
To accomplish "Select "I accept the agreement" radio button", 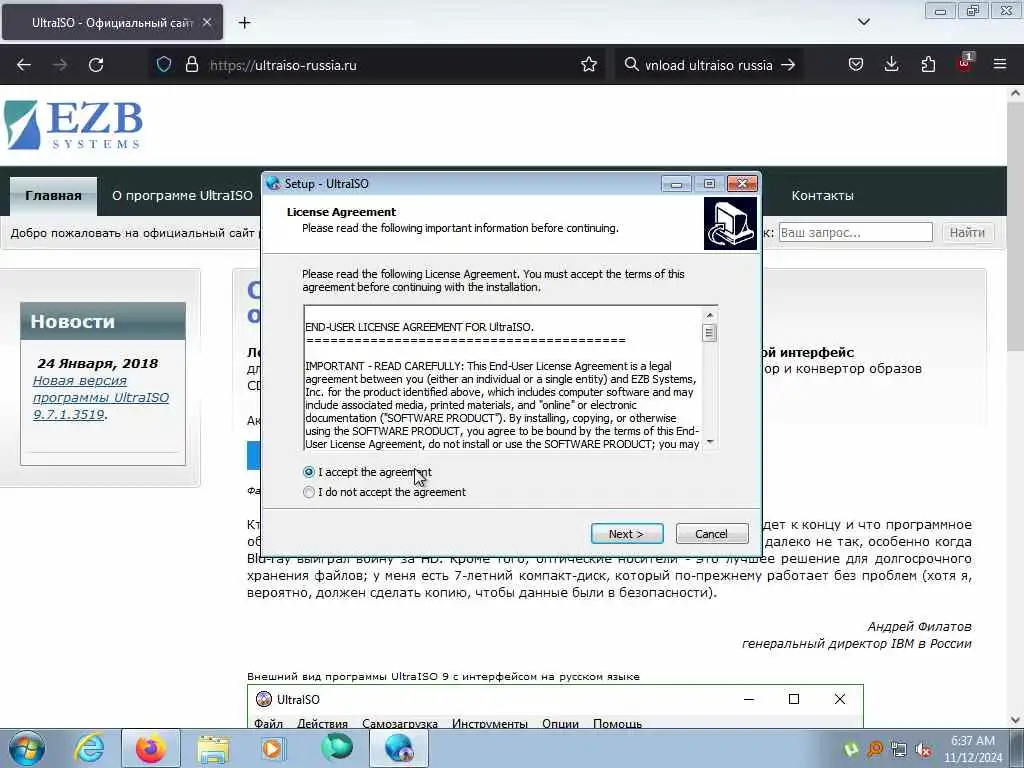I will (x=309, y=472).
